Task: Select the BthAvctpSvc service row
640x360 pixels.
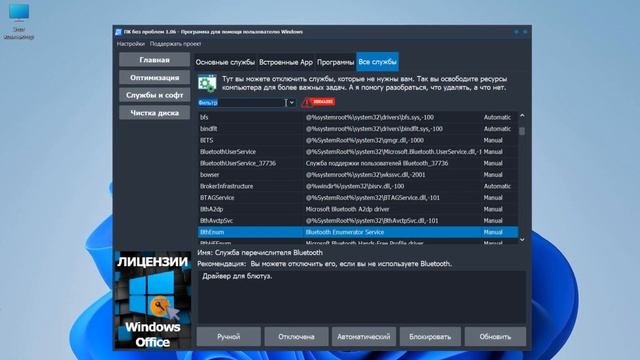Action: [x=358, y=220]
